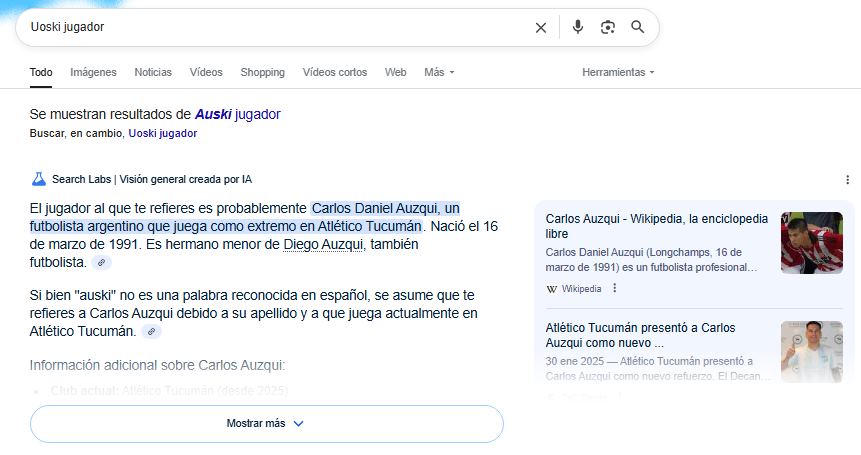Switch to the Vídeos cortos tab
Screen dimensions: 861x455
(334, 72)
